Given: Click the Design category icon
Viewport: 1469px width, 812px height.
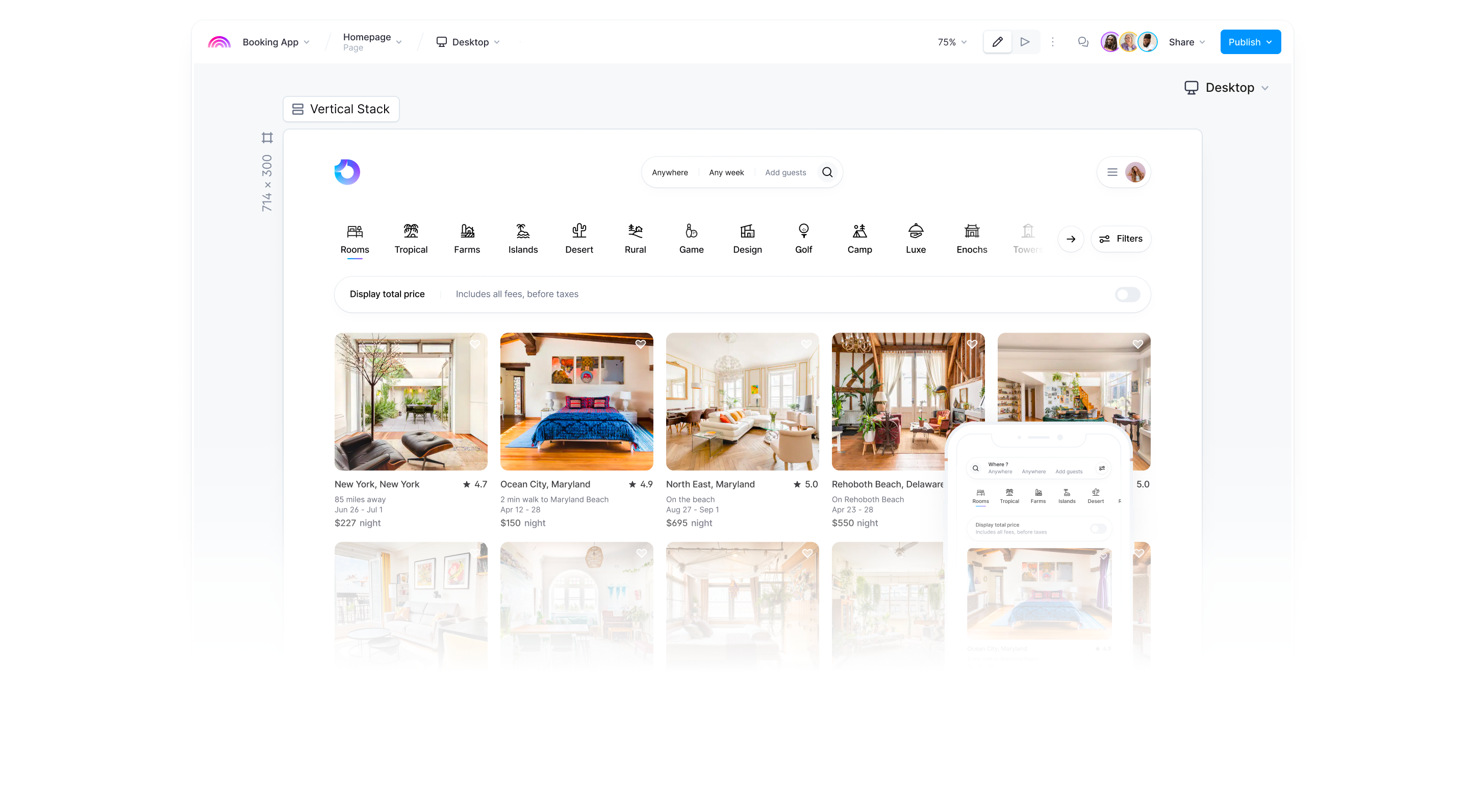Looking at the screenshot, I should [747, 231].
